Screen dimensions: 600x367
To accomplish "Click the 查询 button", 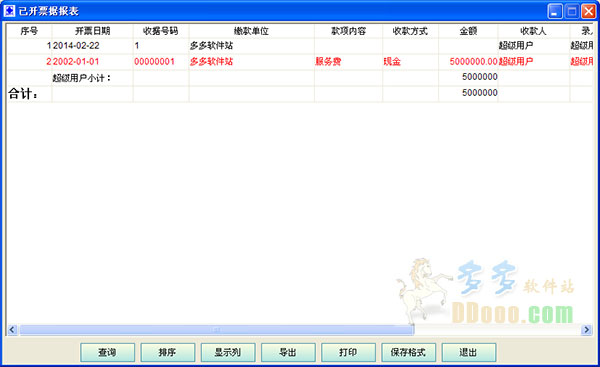I will pyautogui.click(x=108, y=352).
